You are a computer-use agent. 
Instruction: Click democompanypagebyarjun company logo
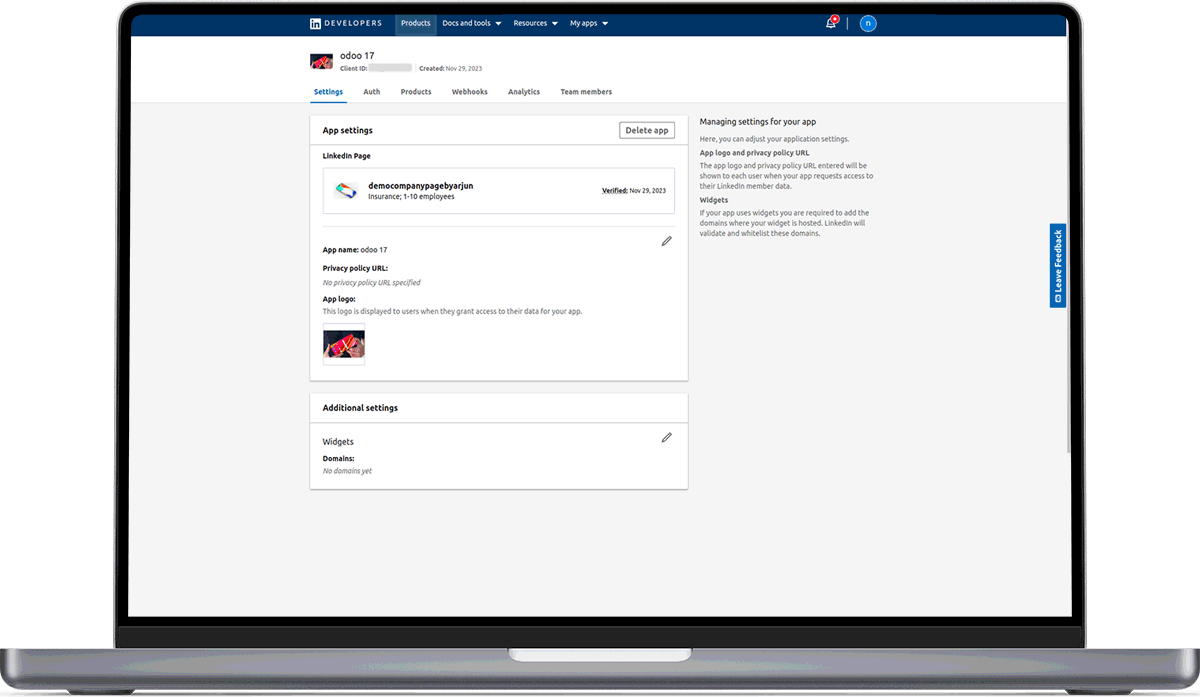tap(345, 190)
